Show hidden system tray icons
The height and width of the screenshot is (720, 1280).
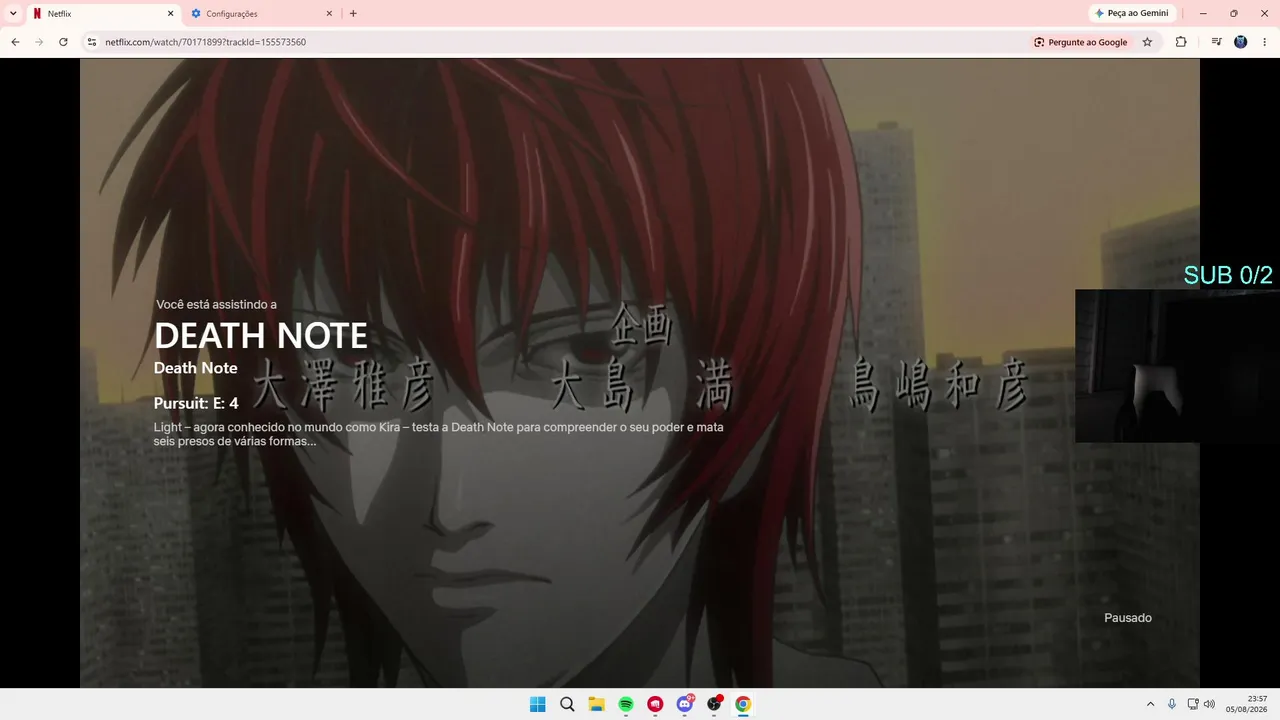(x=1150, y=704)
